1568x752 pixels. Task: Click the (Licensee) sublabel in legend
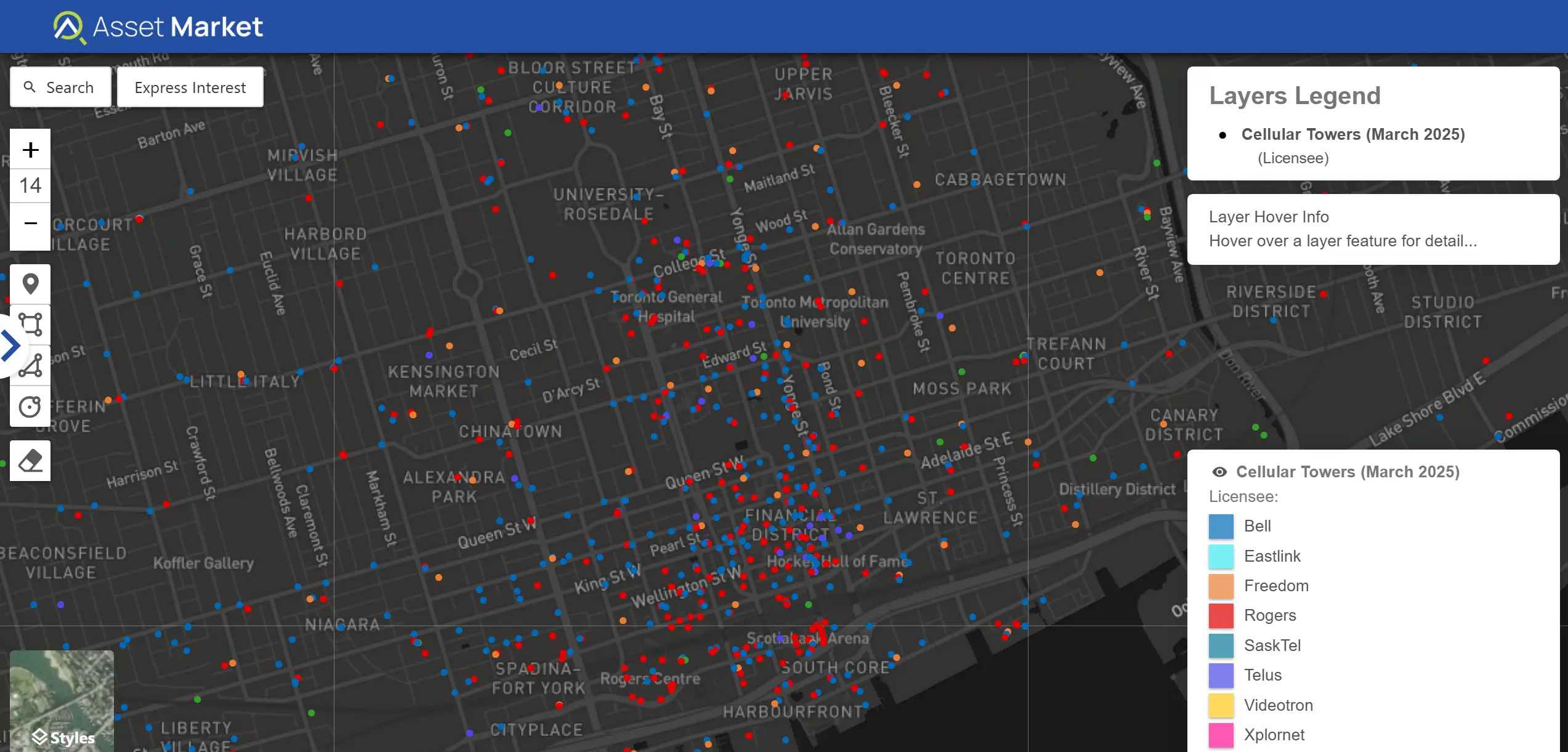click(x=1293, y=158)
